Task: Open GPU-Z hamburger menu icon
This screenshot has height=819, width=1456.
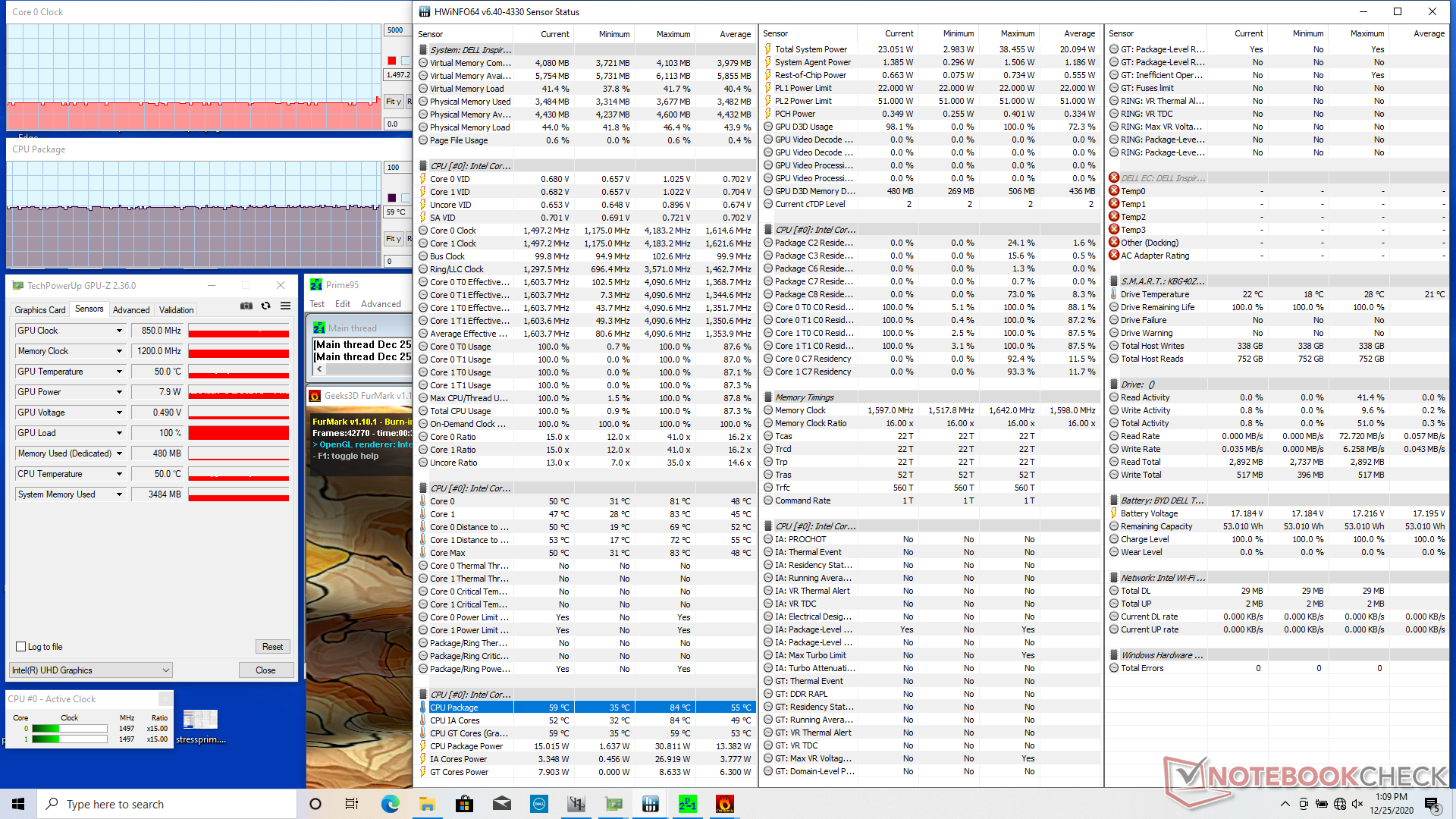Action: click(285, 306)
